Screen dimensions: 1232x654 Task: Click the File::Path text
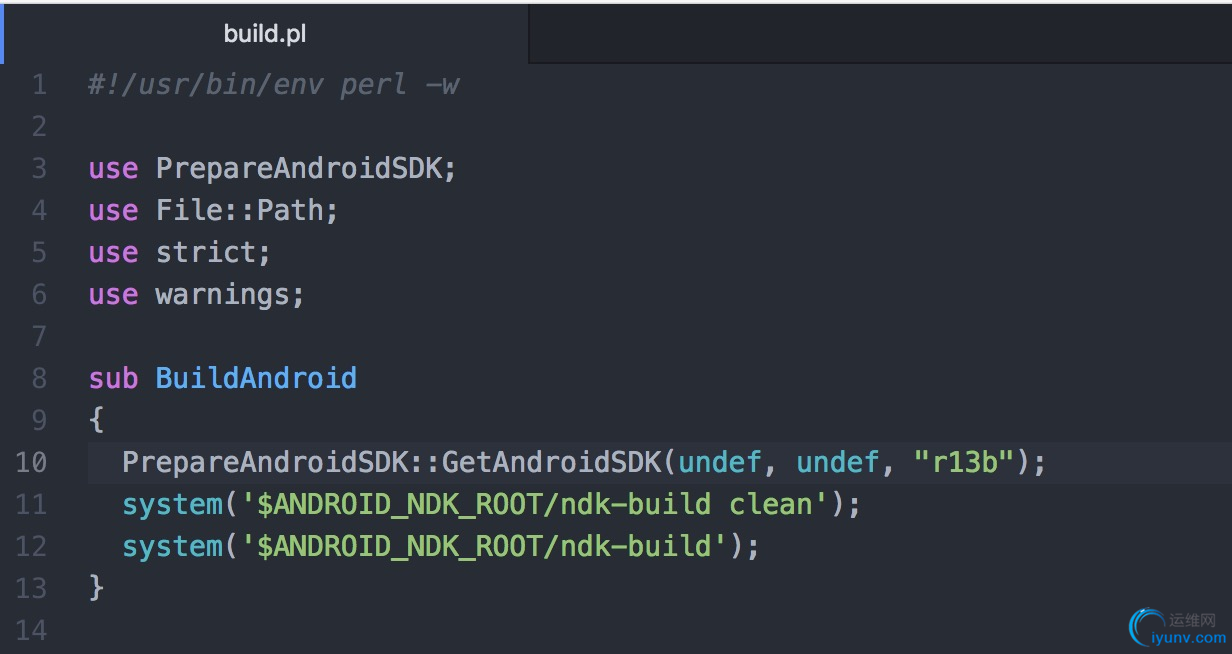click(x=240, y=211)
